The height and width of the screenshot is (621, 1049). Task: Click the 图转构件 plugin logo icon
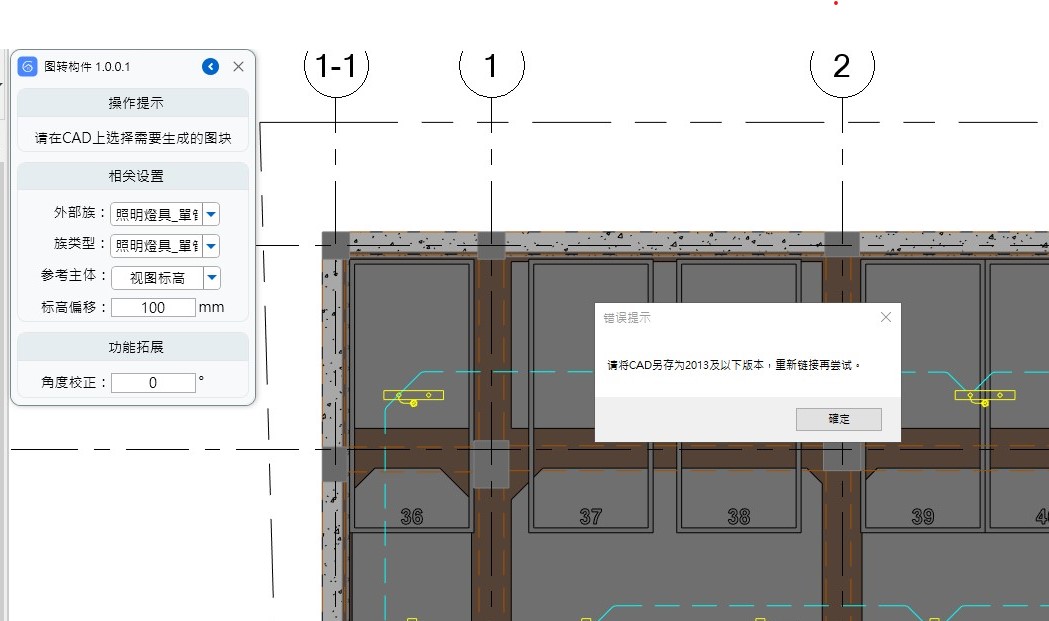click(x=28, y=67)
